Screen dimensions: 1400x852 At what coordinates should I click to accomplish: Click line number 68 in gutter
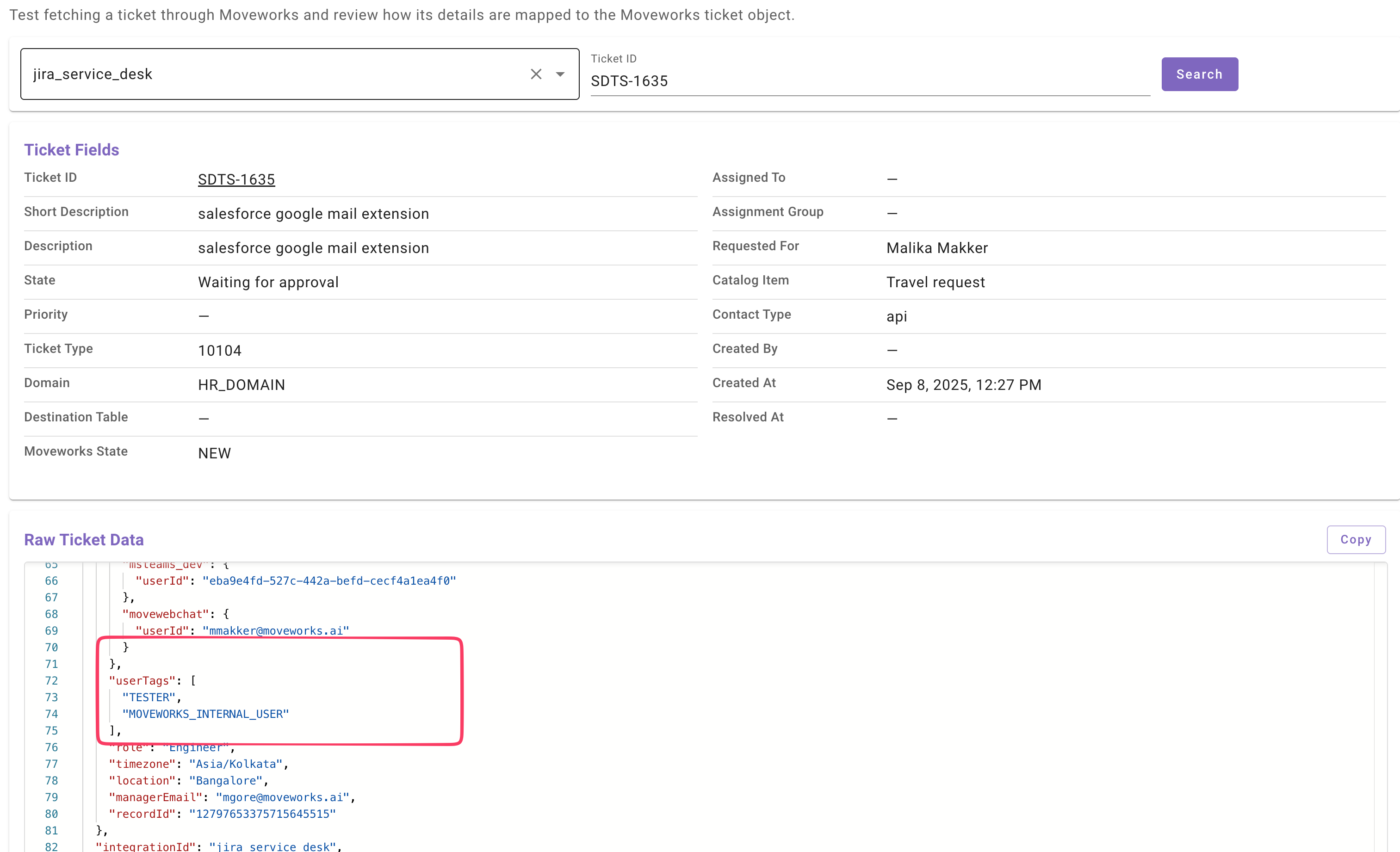(51, 614)
